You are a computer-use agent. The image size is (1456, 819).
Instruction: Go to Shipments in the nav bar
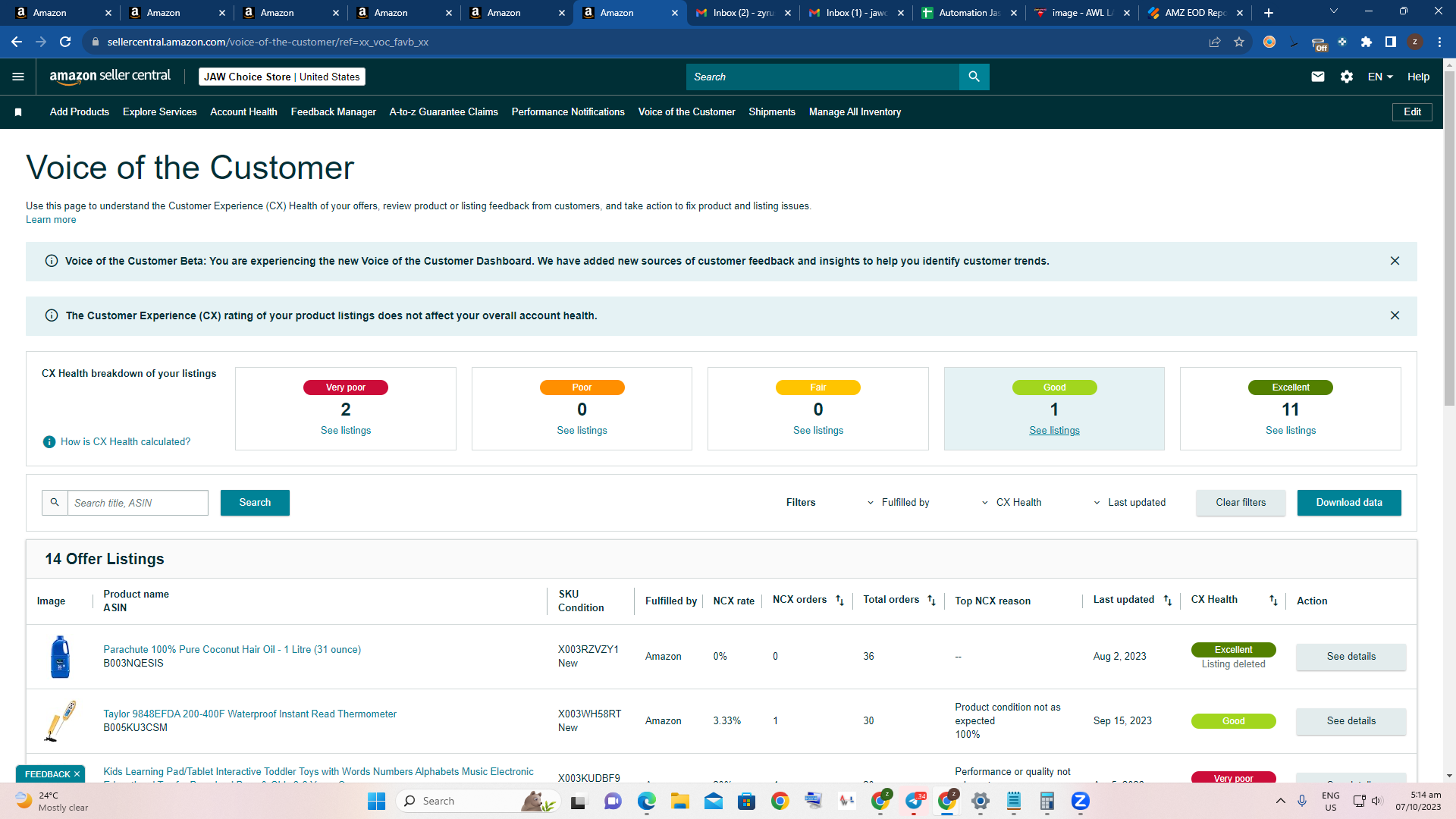772,112
